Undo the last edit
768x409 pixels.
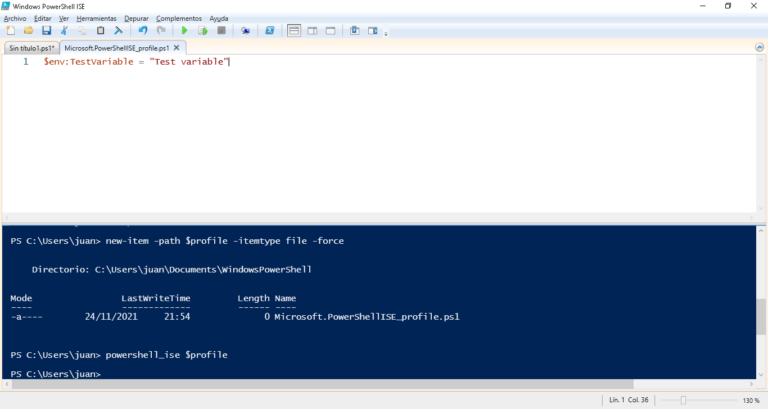click(x=143, y=30)
